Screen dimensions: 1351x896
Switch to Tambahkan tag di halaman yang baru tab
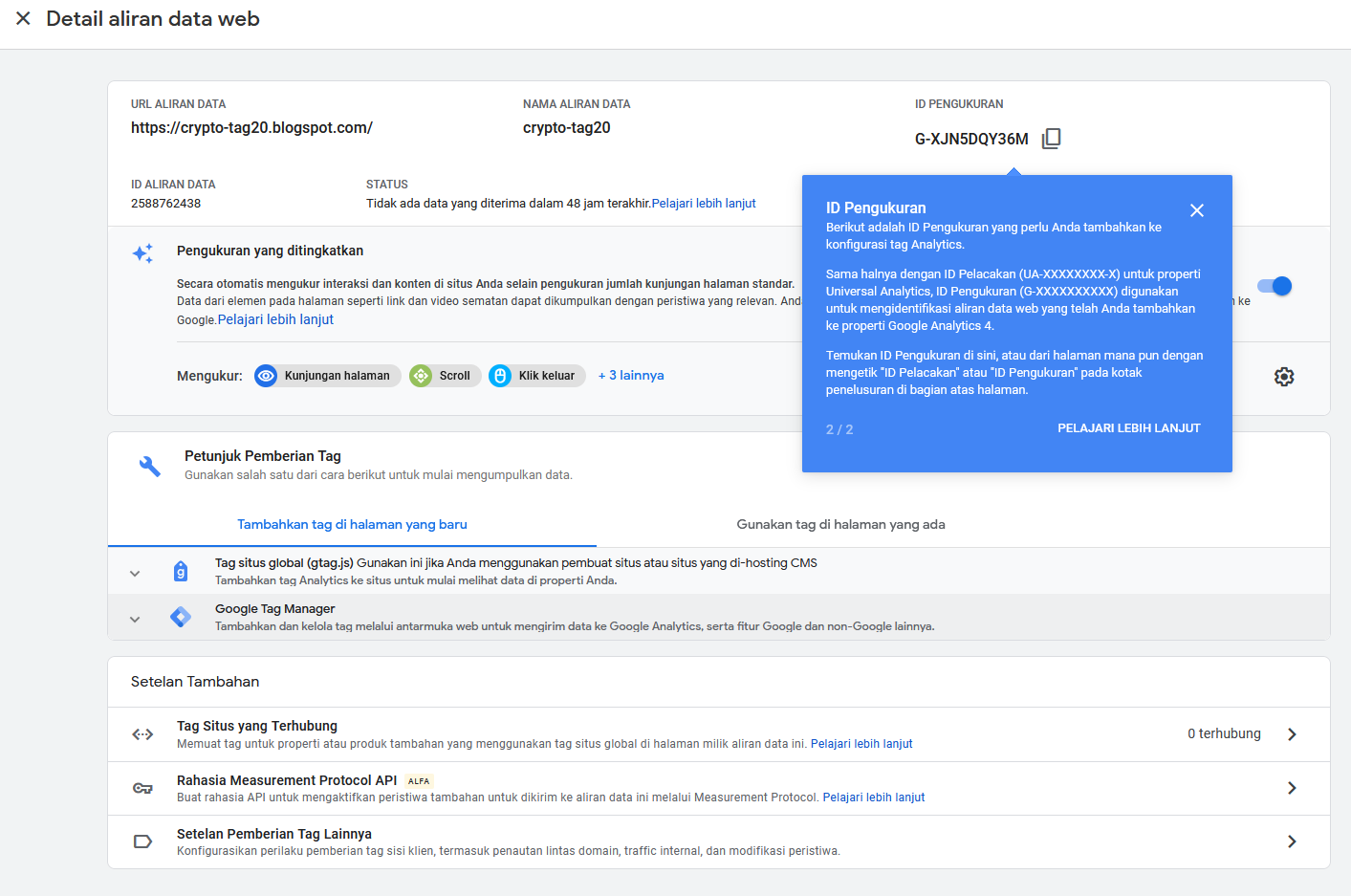point(352,524)
